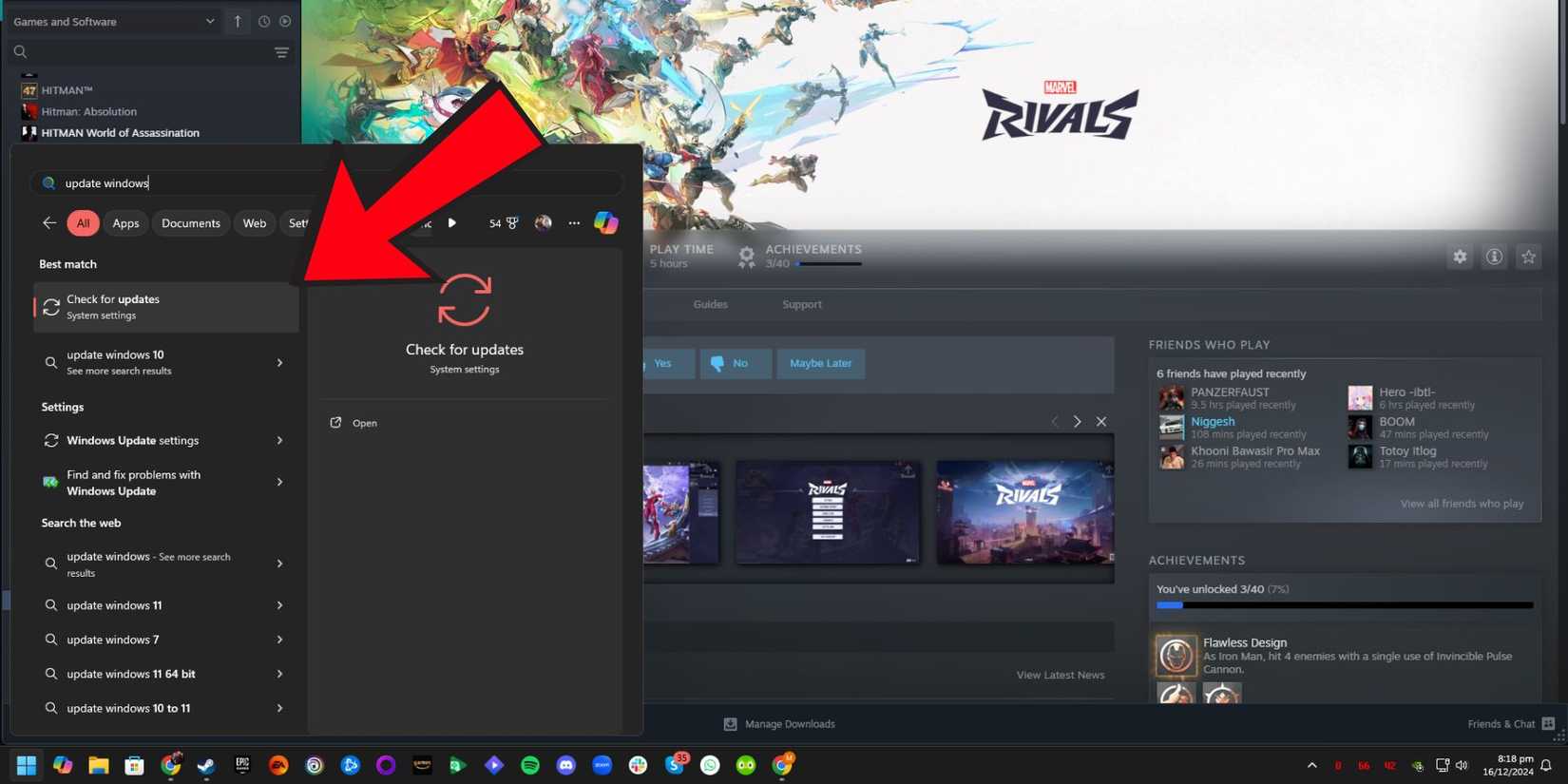Screen dimensions: 1568x784
Task: Click Open under Check for updates
Action: point(354,423)
